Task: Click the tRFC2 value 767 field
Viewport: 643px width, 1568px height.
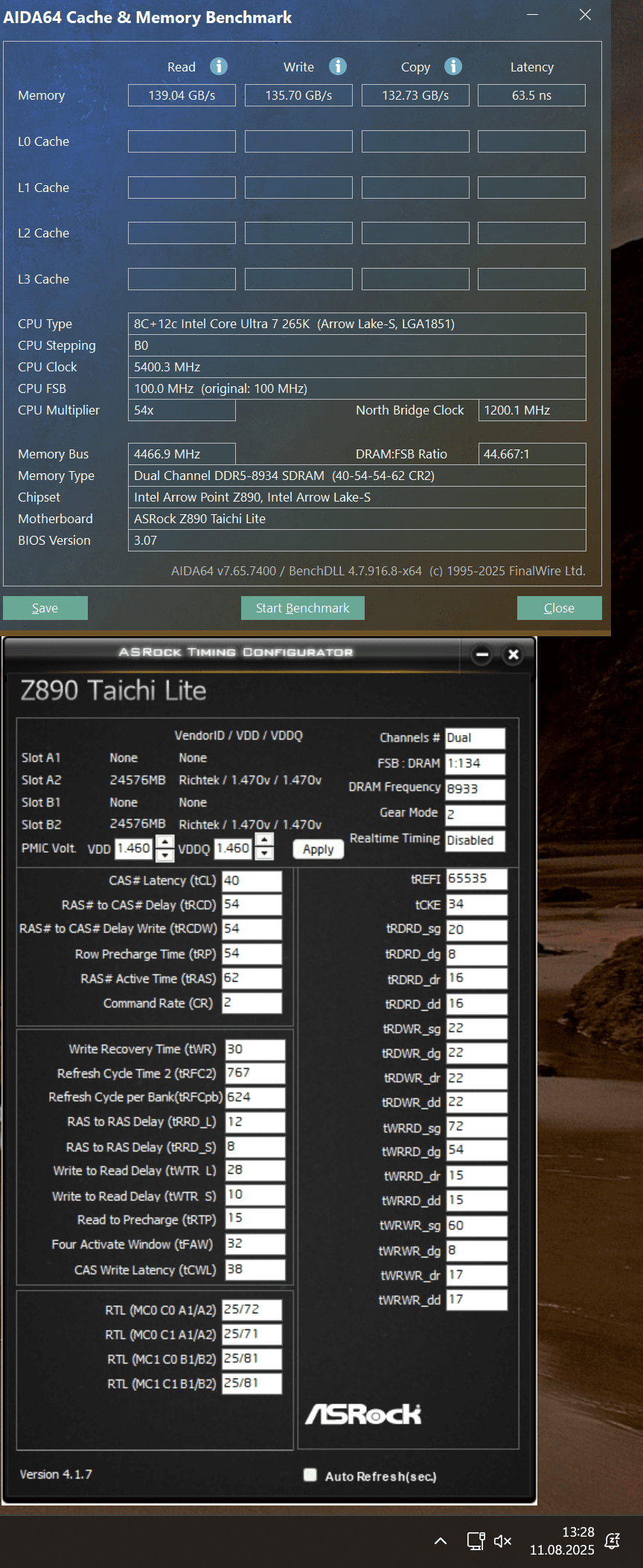Action: coord(255,1073)
